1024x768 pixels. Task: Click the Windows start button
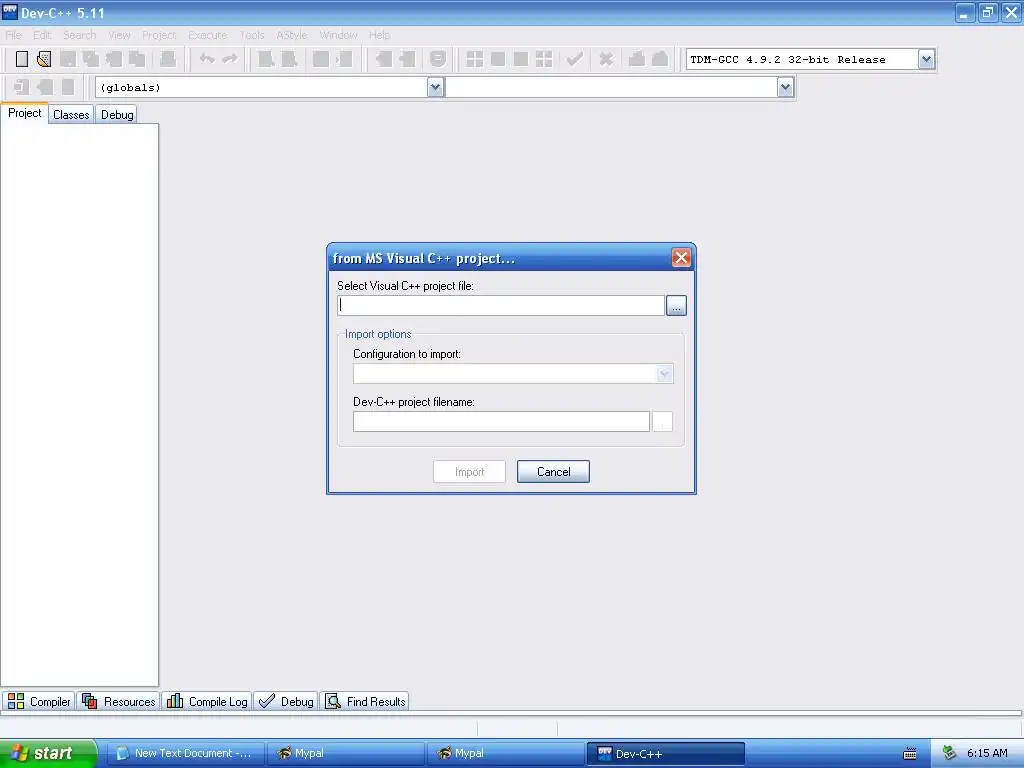pos(48,753)
